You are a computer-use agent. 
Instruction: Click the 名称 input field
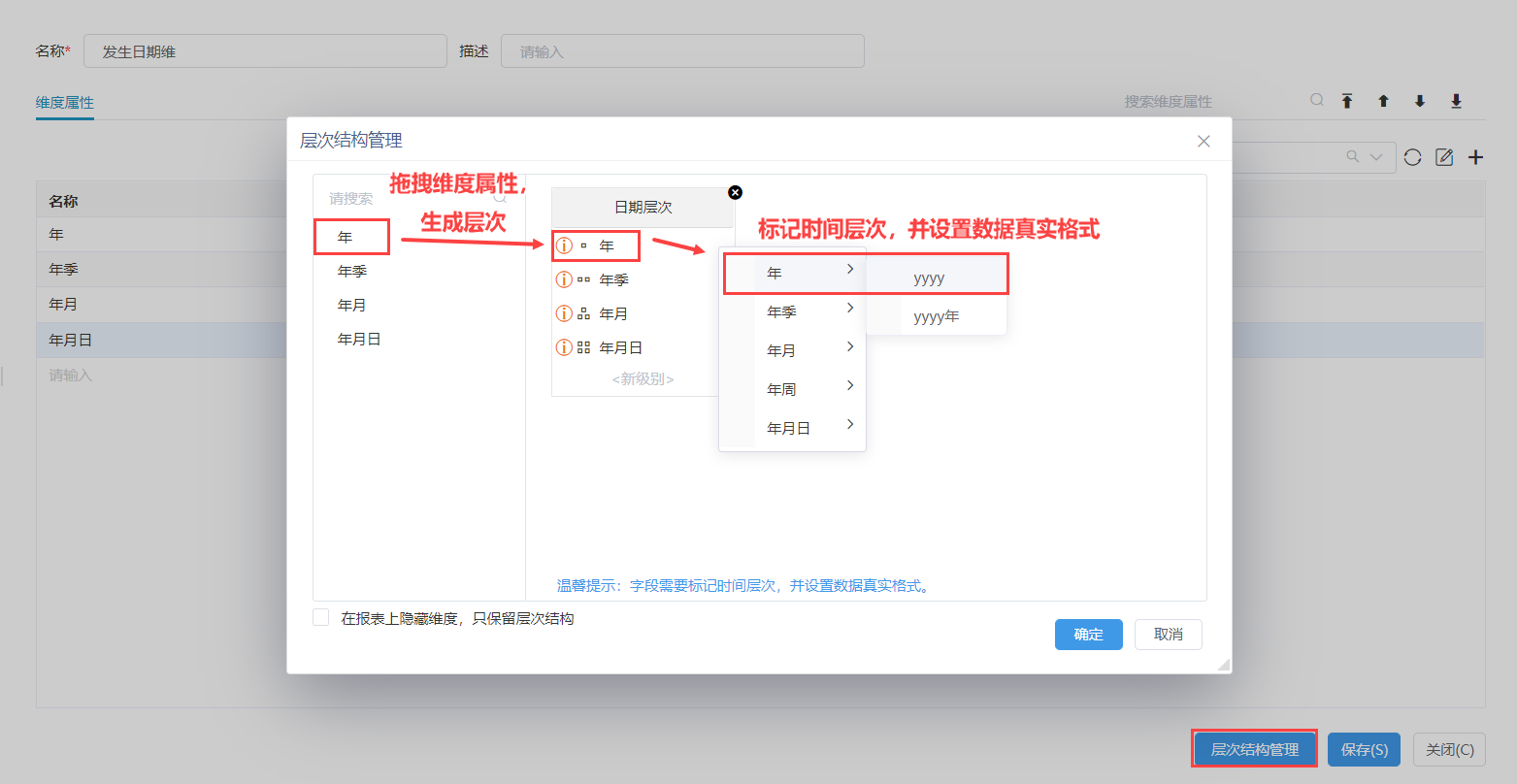pyautogui.click(x=265, y=51)
